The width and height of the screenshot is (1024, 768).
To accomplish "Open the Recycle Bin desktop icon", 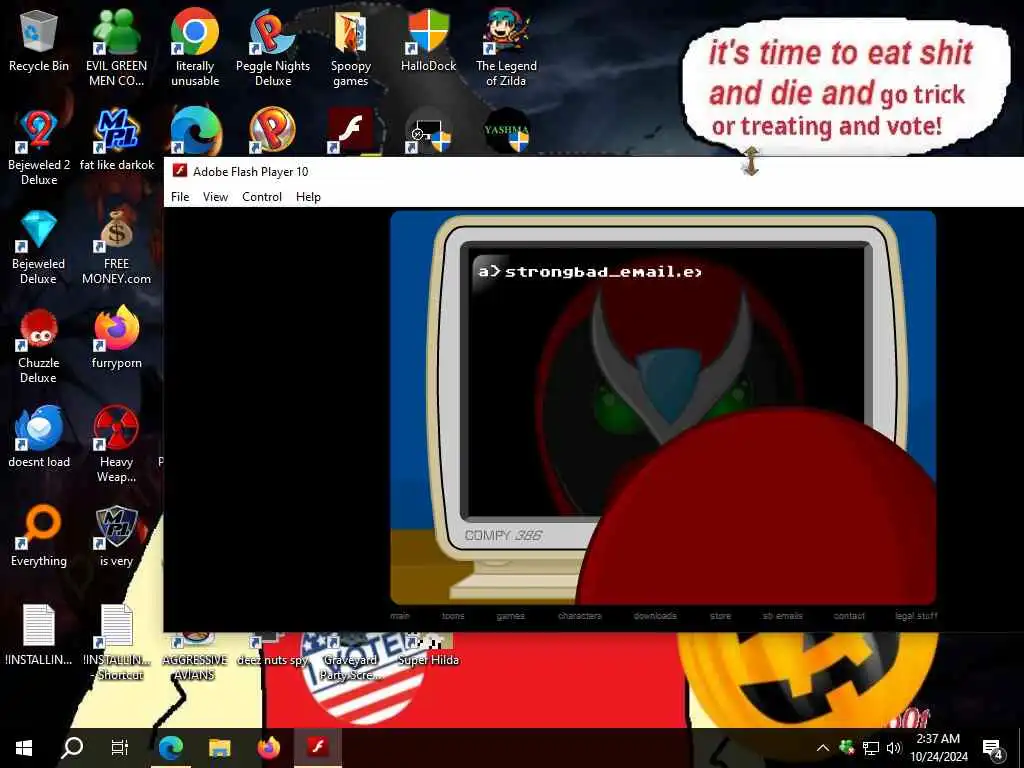I will click(39, 41).
